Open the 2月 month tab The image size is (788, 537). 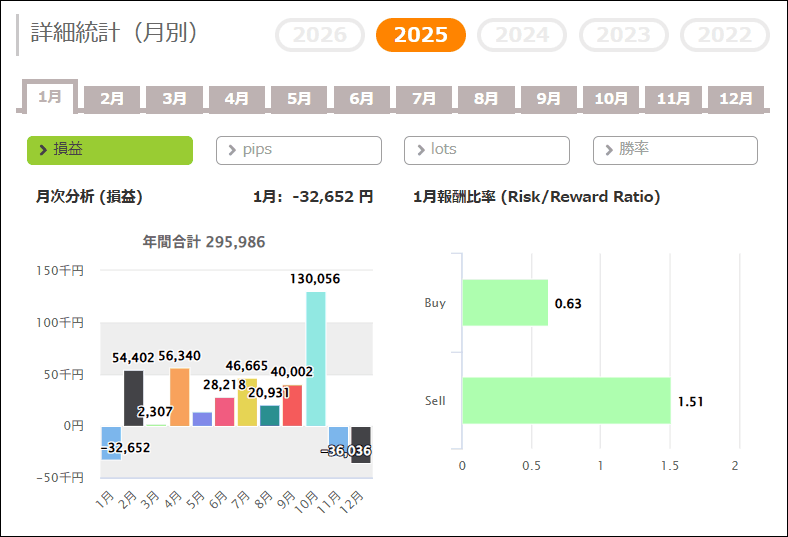[113, 99]
